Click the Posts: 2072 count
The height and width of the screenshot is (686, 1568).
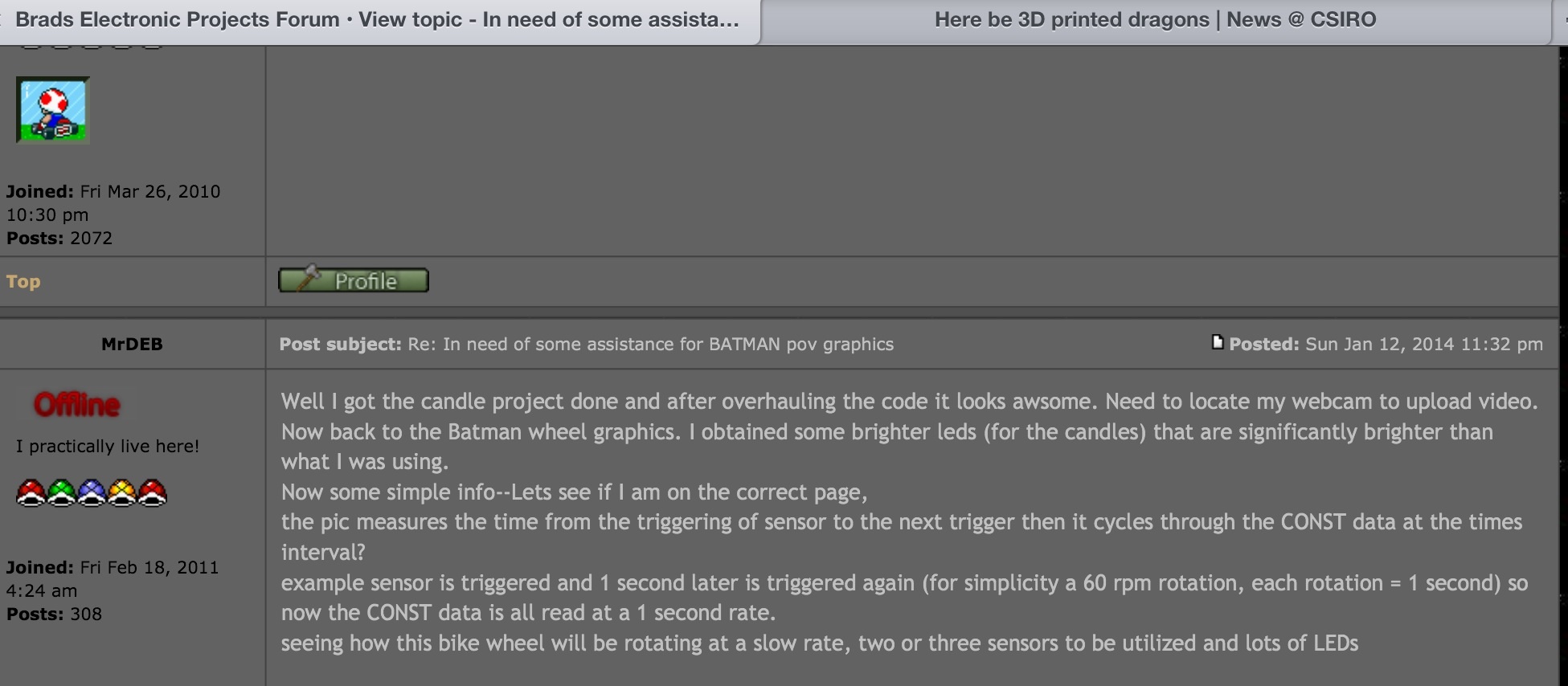59,238
